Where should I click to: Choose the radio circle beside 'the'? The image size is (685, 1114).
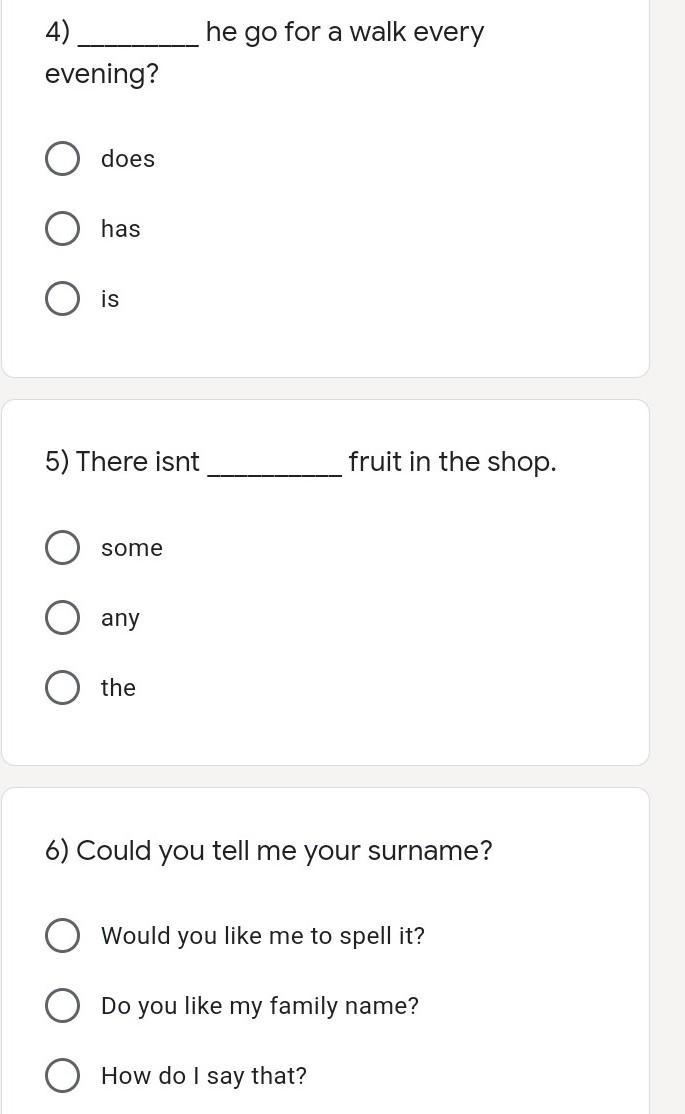tap(63, 688)
